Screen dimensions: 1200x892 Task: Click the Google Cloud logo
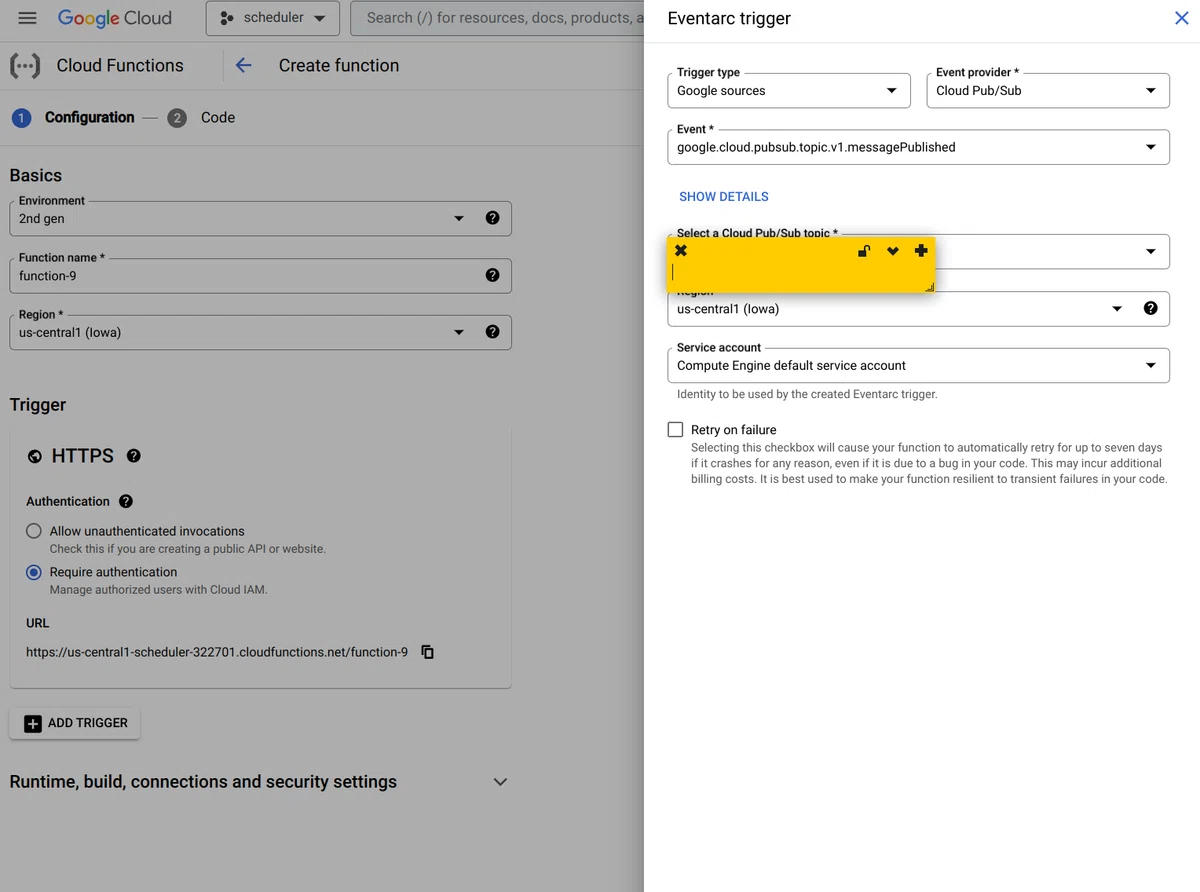(x=114, y=18)
